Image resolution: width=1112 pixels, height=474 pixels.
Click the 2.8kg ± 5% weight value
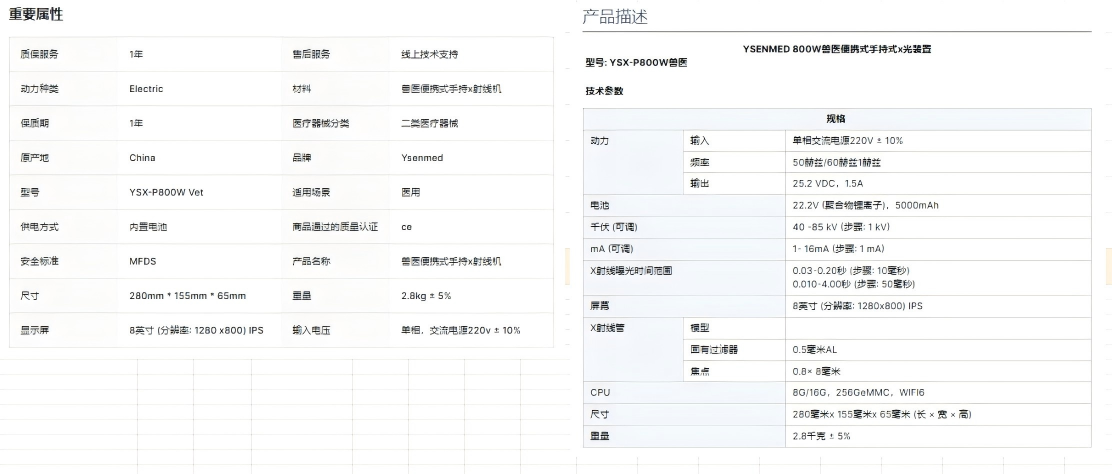tap(426, 296)
